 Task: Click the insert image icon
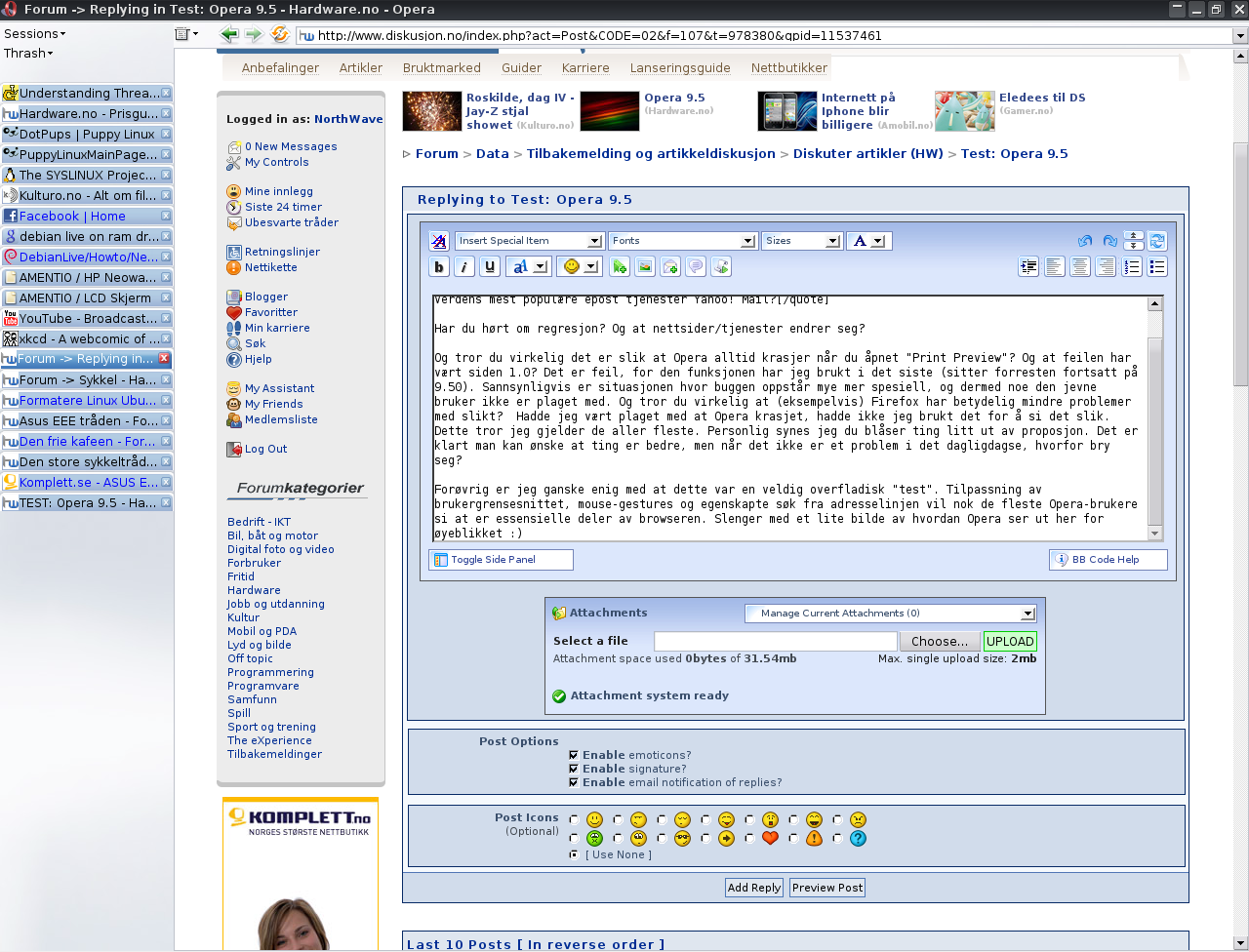[645, 266]
